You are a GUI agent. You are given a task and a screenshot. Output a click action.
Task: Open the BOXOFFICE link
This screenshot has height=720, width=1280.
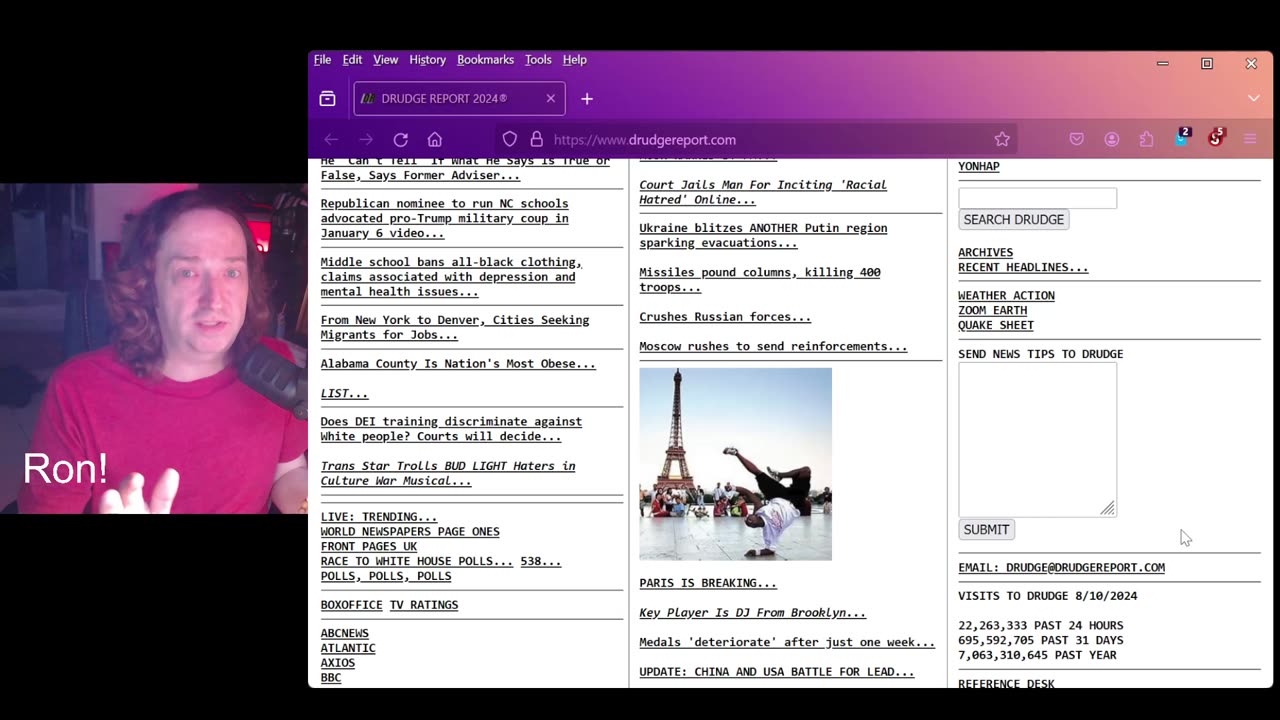click(351, 605)
